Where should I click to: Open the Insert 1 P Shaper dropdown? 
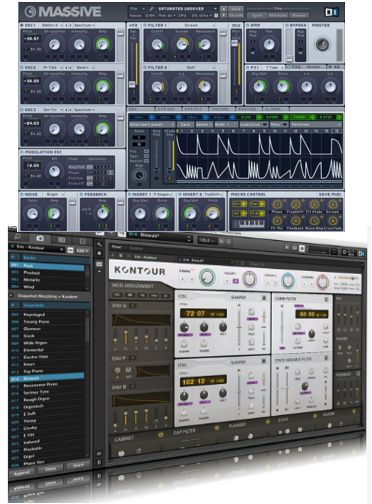(x=163, y=194)
